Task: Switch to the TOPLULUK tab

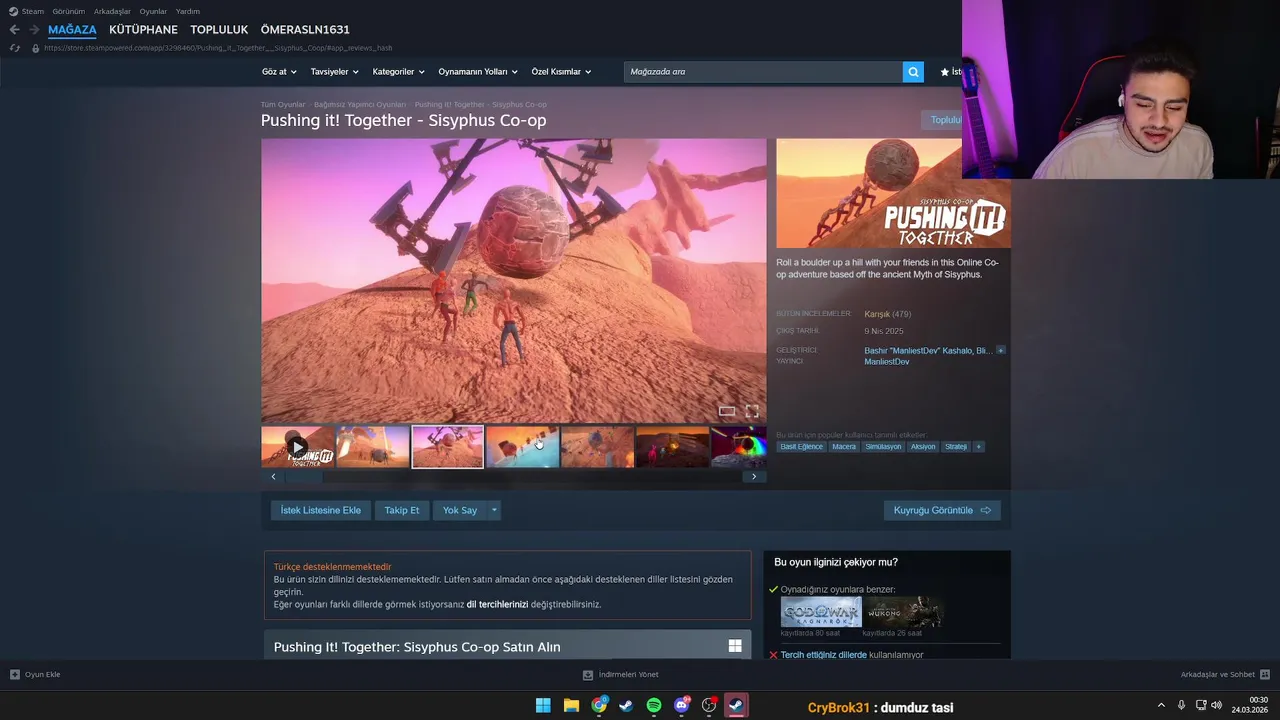Action: pyautogui.click(x=219, y=30)
